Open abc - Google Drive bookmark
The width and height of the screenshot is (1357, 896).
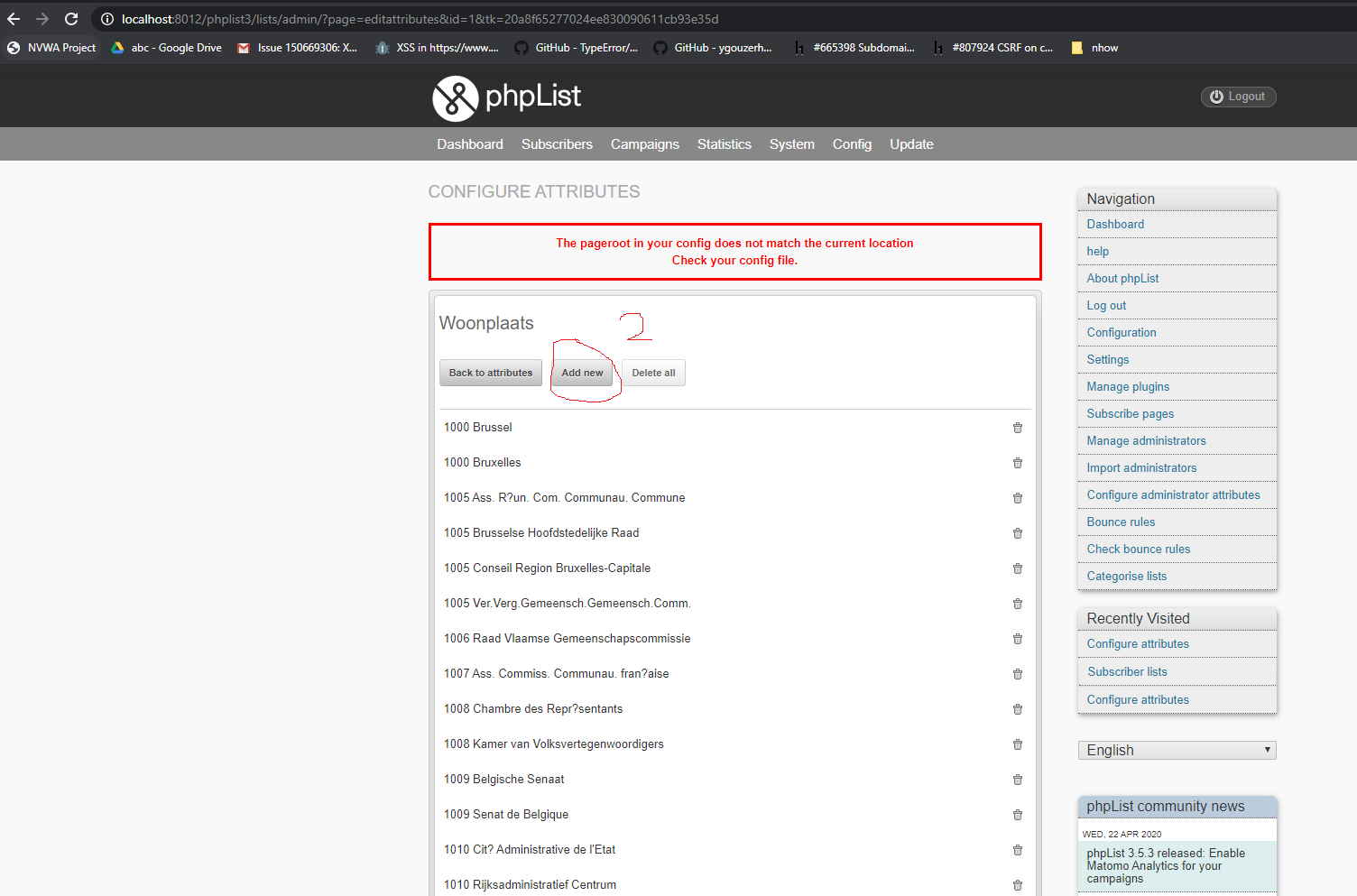(x=166, y=48)
